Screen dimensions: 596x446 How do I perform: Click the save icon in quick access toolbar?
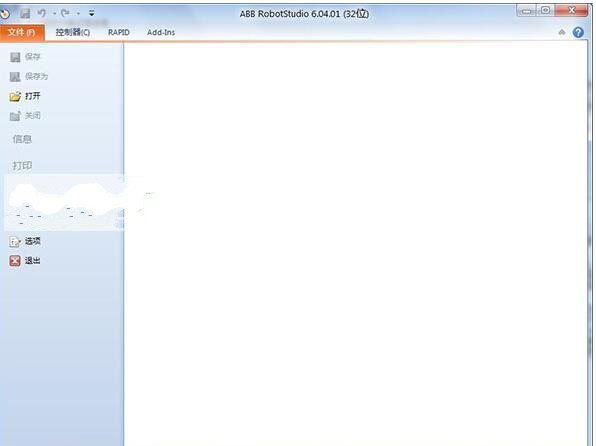pyautogui.click(x=25, y=14)
